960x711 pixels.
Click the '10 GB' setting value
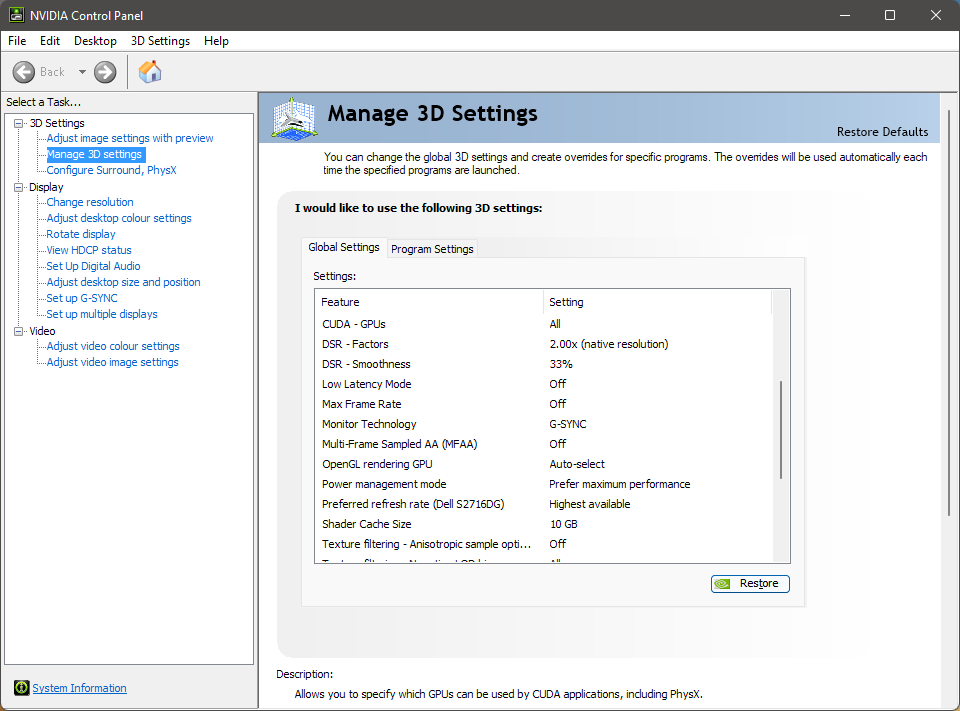click(563, 524)
